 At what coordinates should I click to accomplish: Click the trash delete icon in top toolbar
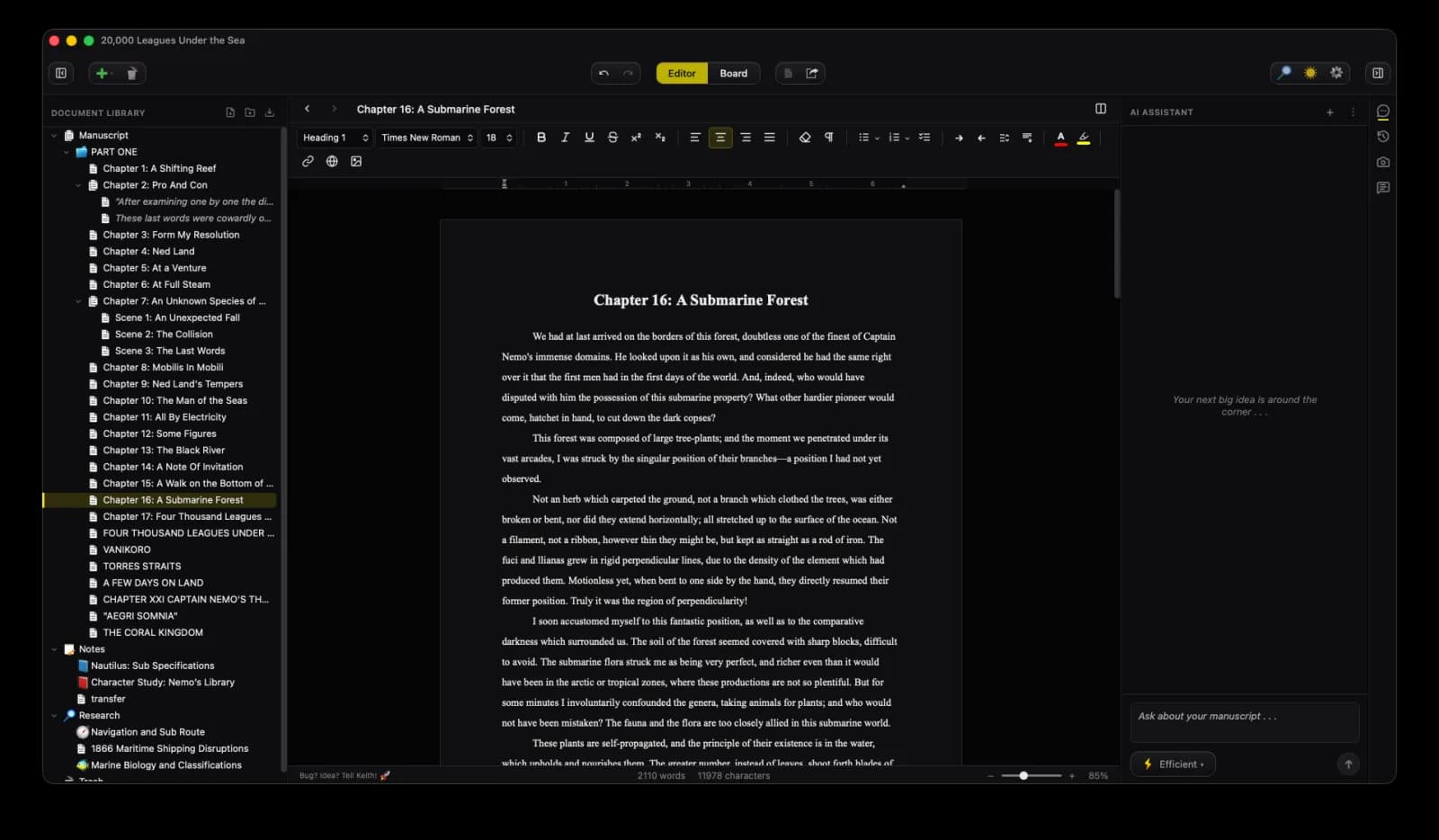tap(131, 73)
